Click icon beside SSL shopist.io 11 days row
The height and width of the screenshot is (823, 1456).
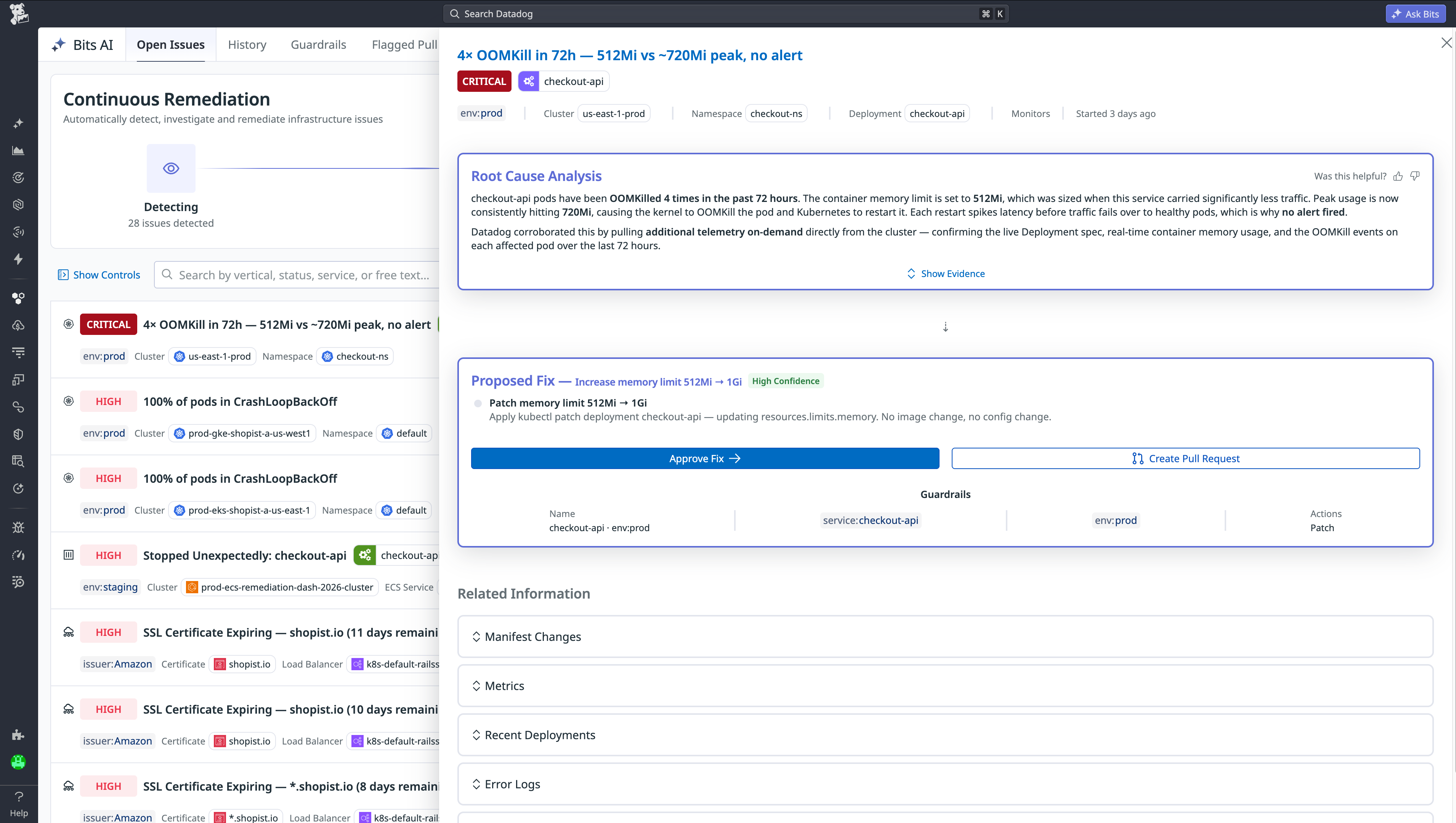pyautogui.click(x=69, y=632)
